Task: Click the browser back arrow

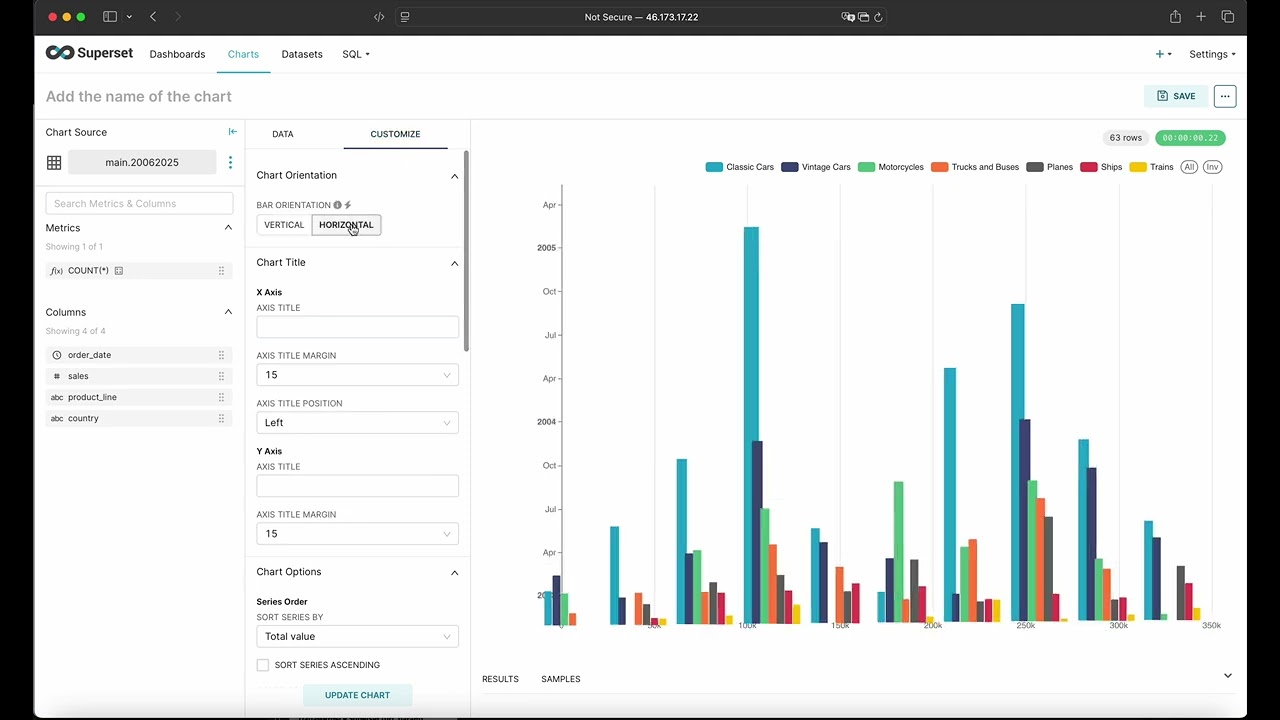Action: click(x=153, y=17)
